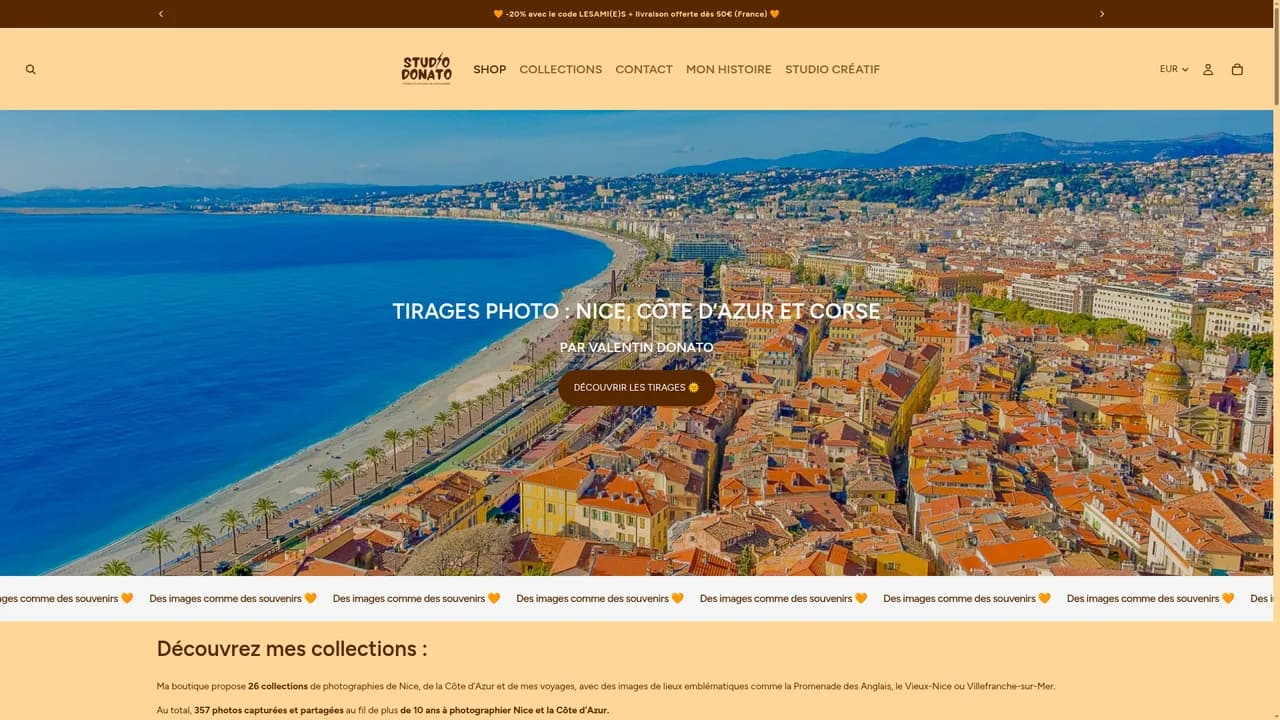Click the page vertical scrollbar
Screen dimensions: 1280x720
tap(1276, 360)
